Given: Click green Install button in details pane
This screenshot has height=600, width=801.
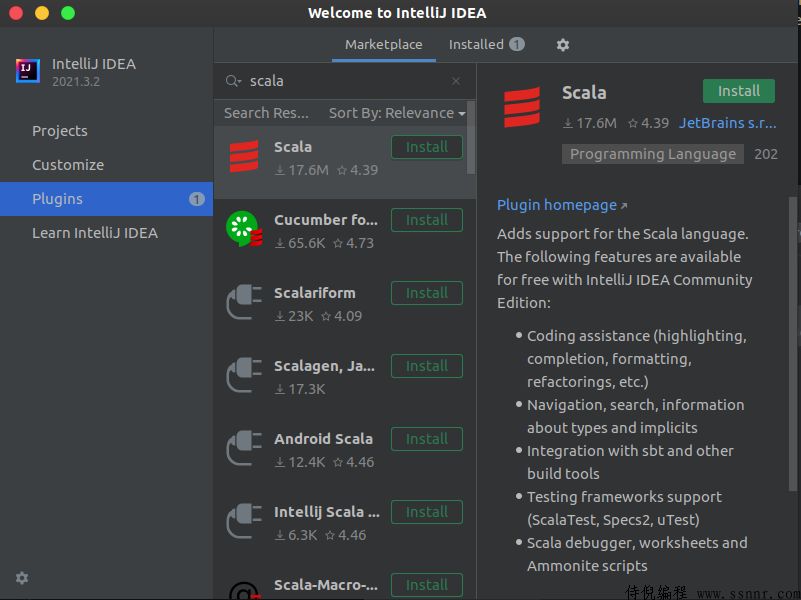Looking at the screenshot, I should 739,91.
